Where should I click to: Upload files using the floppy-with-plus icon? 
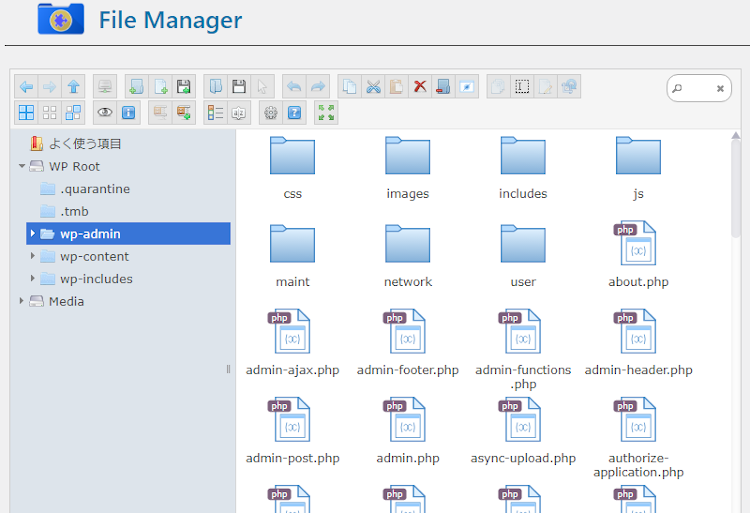coord(184,87)
